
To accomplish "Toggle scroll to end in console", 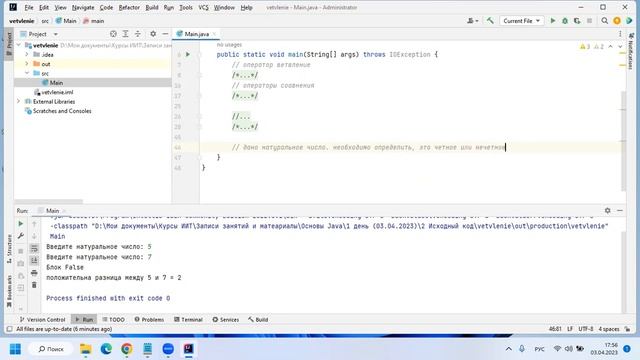I will pyautogui.click(x=34, y=260).
